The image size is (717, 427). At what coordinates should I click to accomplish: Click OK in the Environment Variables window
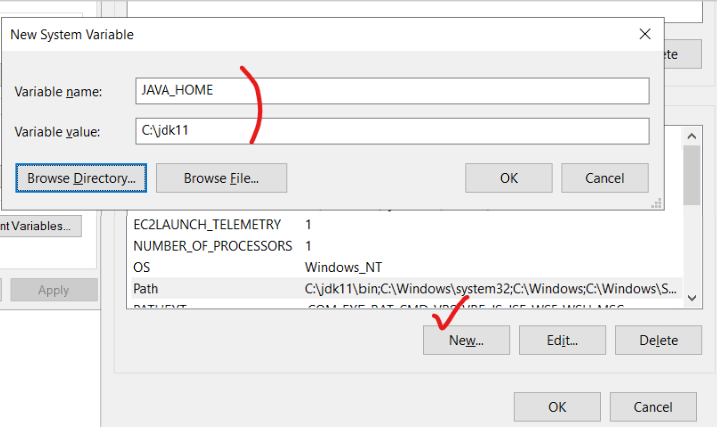[x=557, y=406]
